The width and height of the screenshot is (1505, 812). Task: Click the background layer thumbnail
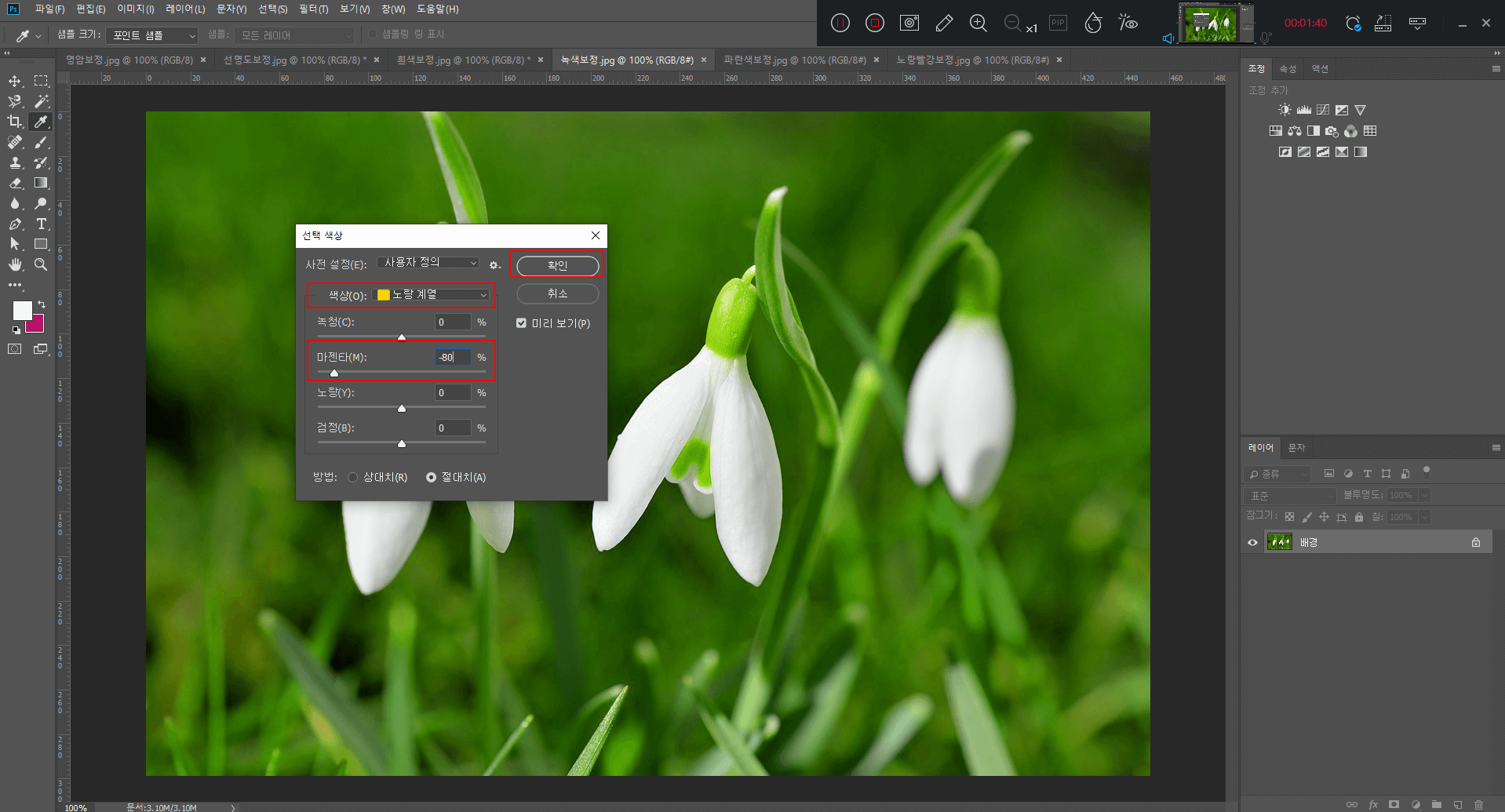point(1280,542)
